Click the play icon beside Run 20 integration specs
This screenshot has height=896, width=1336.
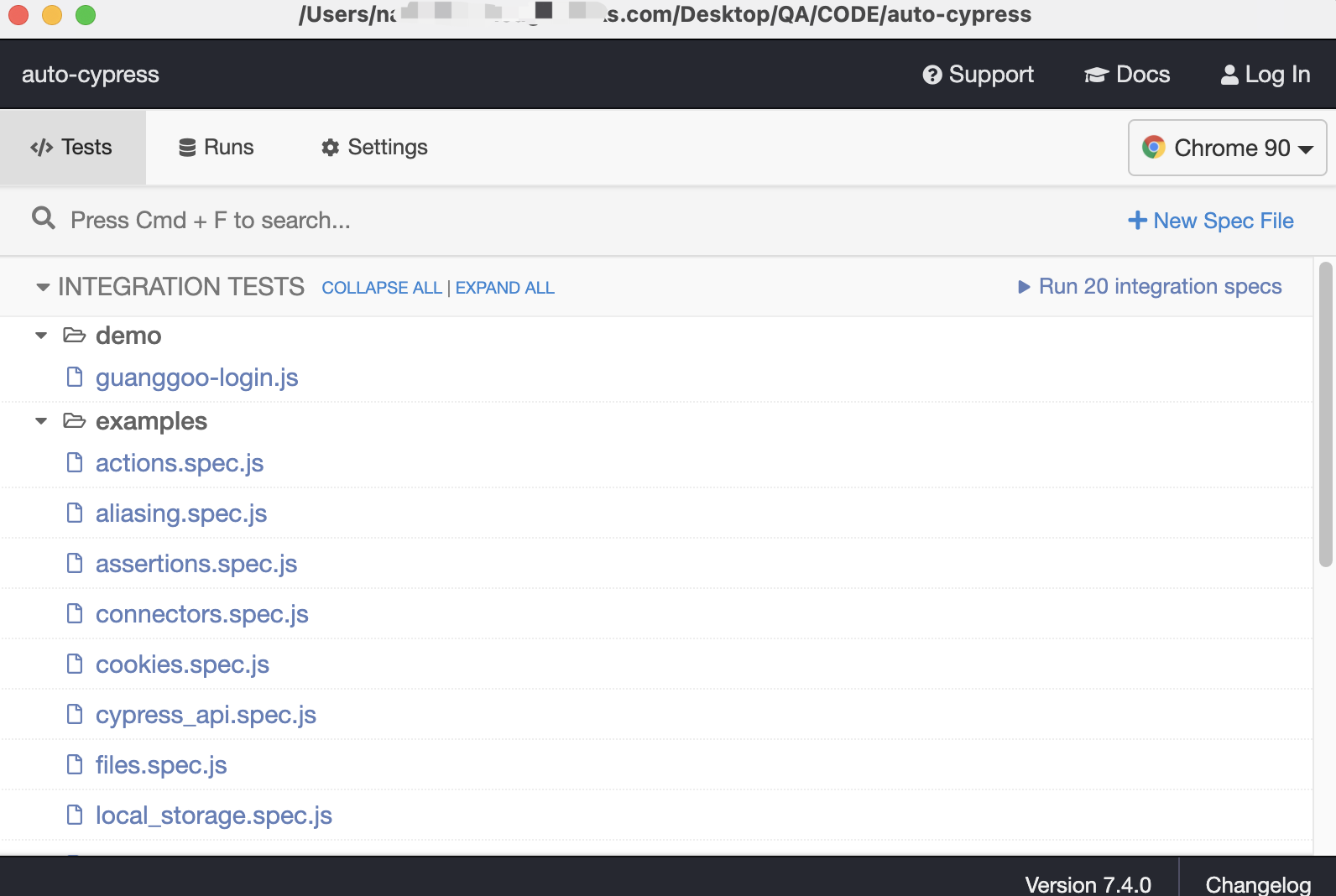pos(1024,287)
